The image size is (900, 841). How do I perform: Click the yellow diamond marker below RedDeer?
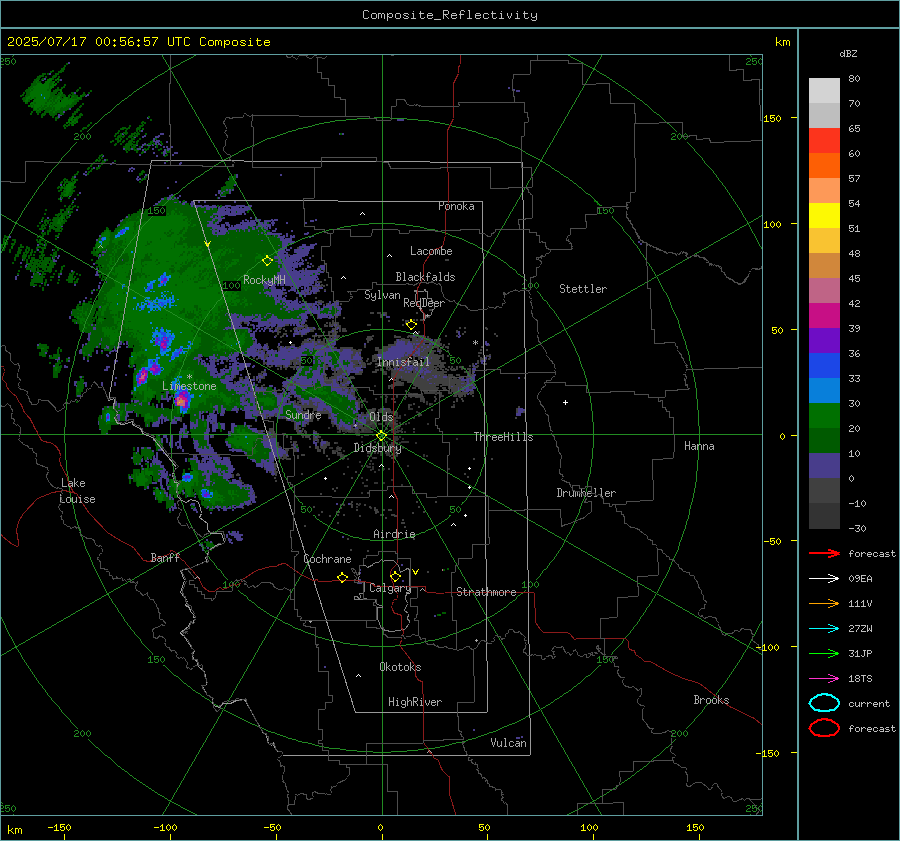point(411,325)
